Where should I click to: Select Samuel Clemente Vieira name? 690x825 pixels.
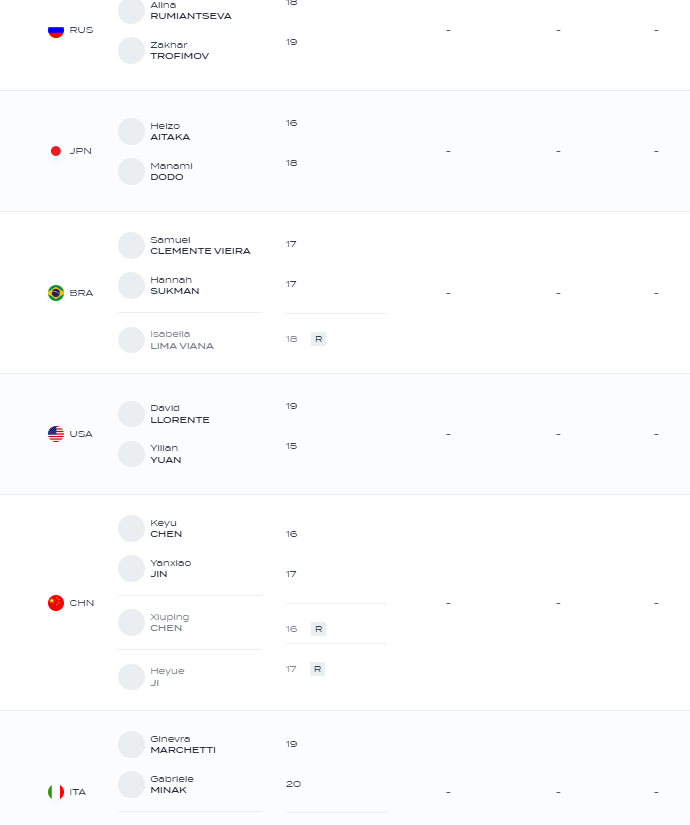201,246
